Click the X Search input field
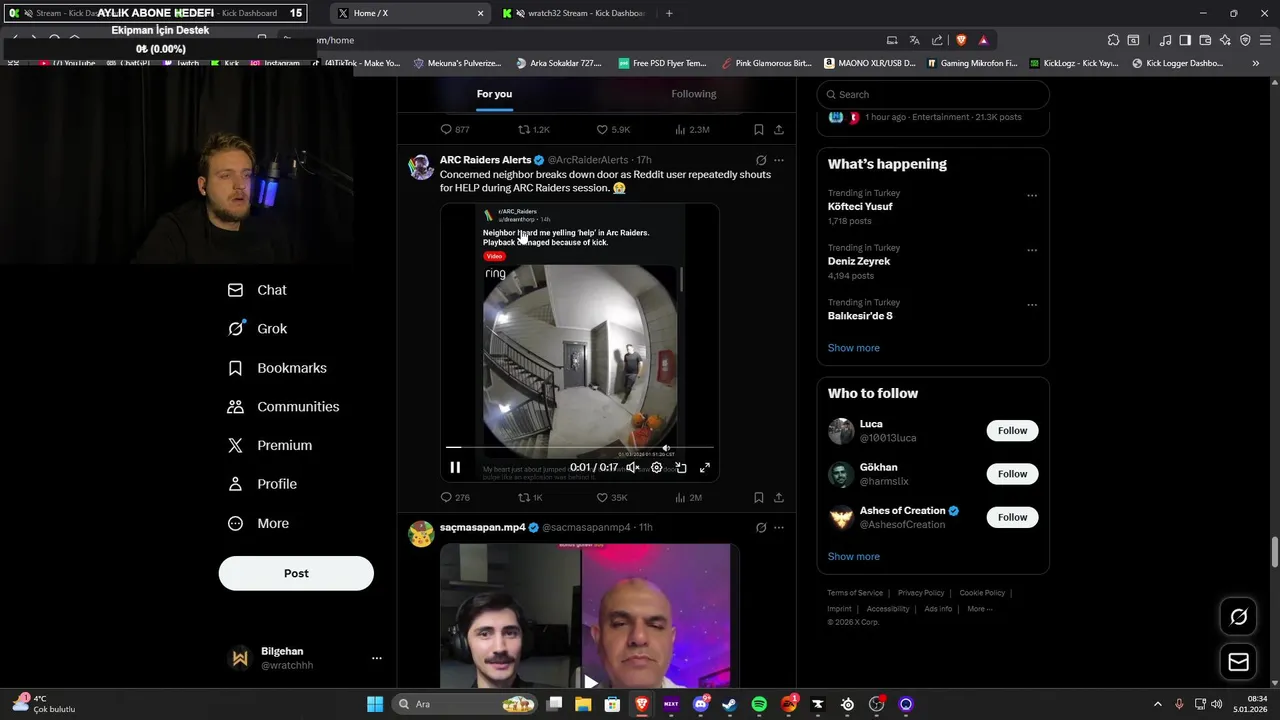This screenshot has height=720, width=1280. pyautogui.click(x=933, y=94)
